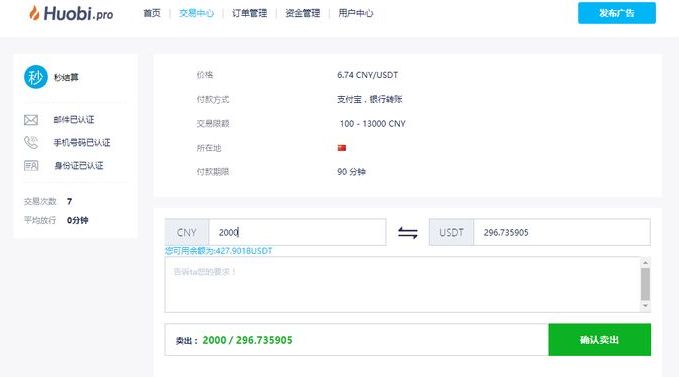Click the 90 分钟 payment deadline
Image resolution: width=679 pixels, height=377 pixels.
coord(351,172)
